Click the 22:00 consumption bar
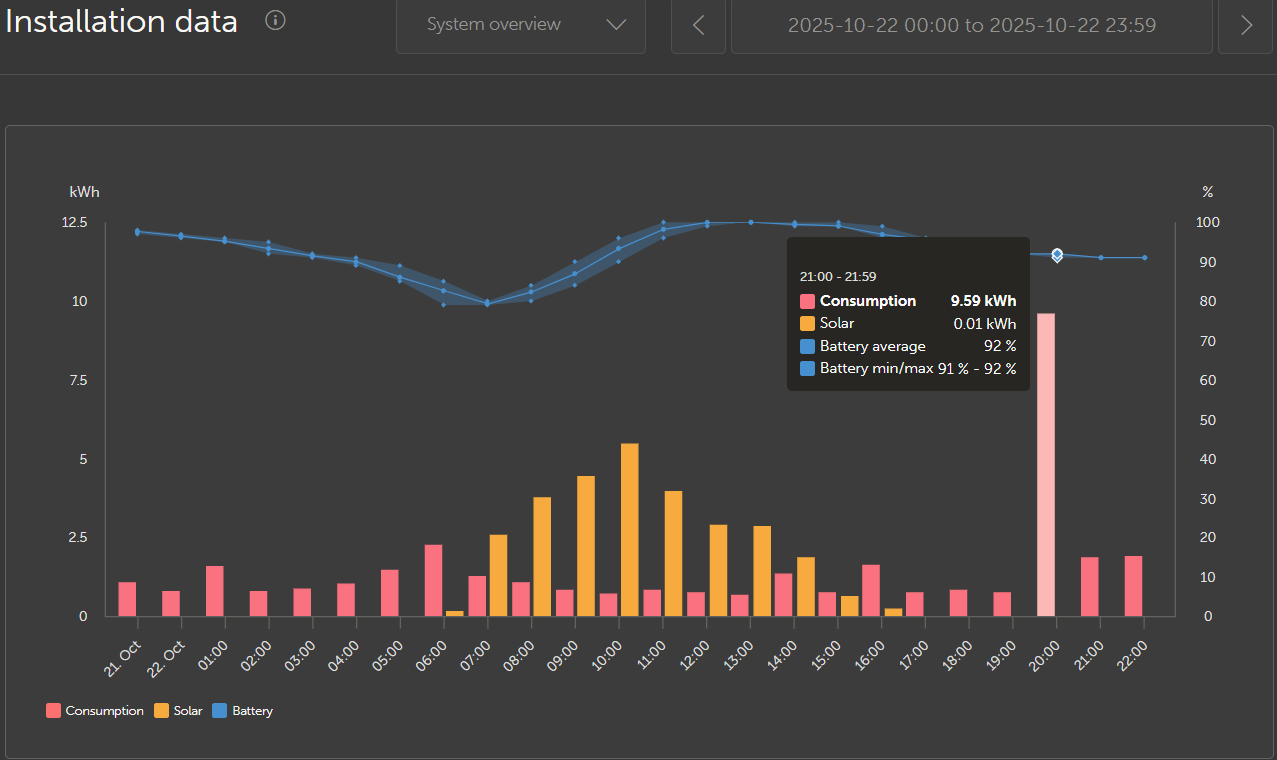Viewport: 1277px width, 760px height. pos(1133,586)
